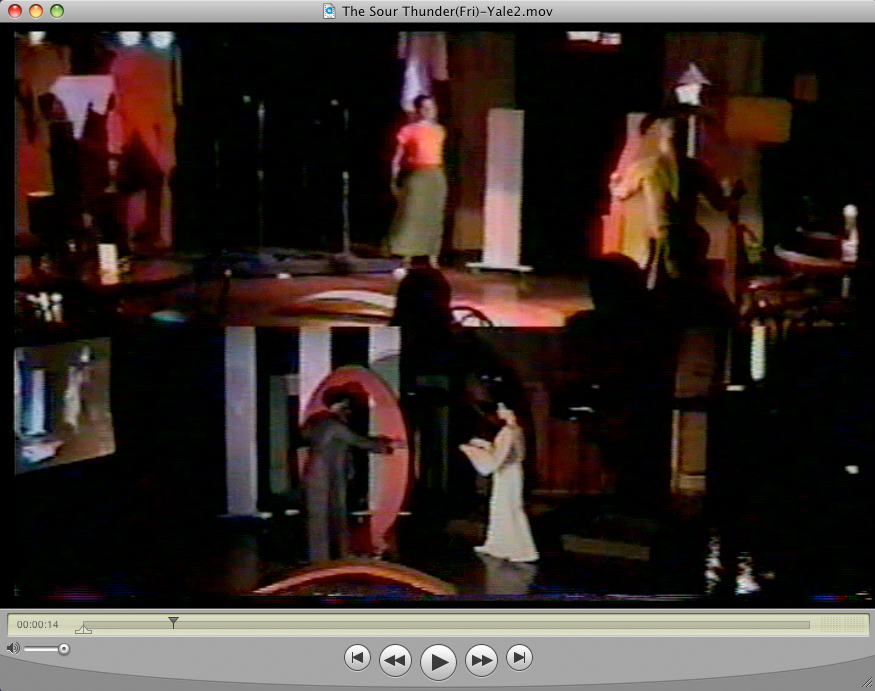Click the title The Sour Thunder(Fri)-Yale2.mov
This screenshot has width=875, height=691.
click(x=447, y=11)
